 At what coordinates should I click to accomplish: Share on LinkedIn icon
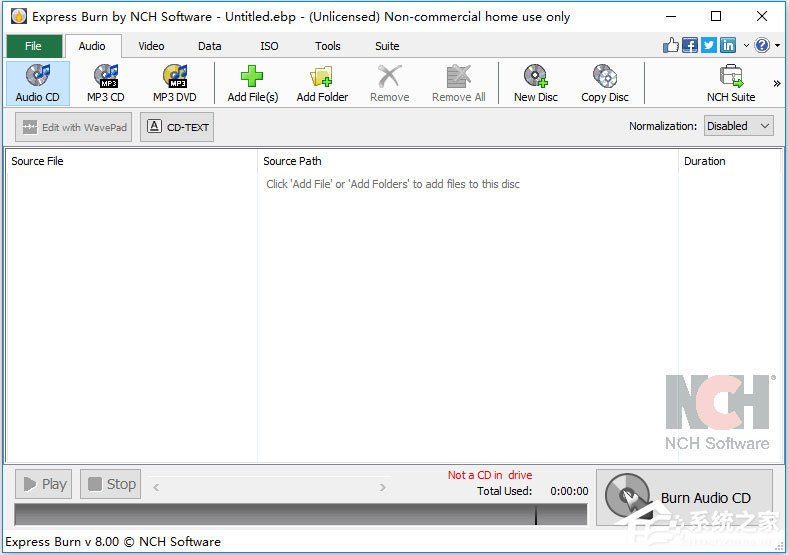coord(728,45)
